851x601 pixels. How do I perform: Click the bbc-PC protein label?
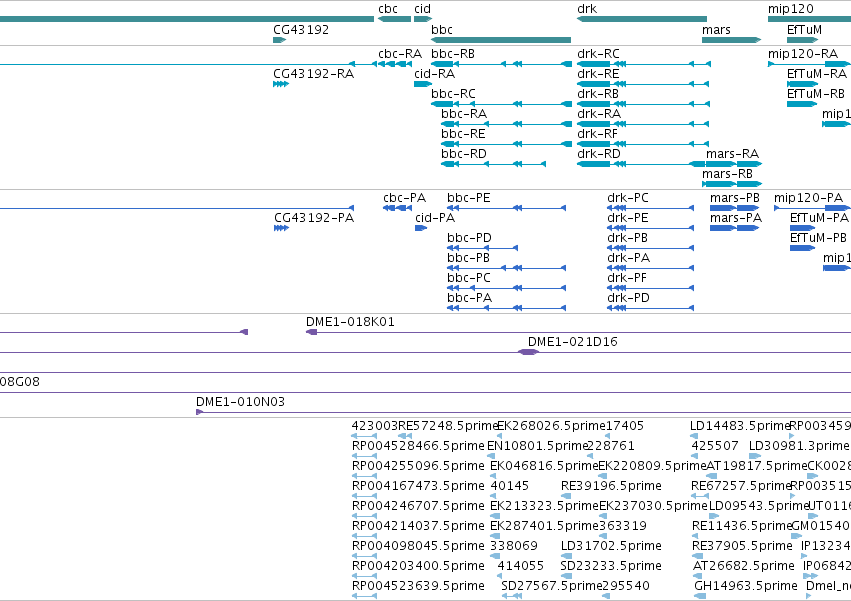[x=469, y=277]
